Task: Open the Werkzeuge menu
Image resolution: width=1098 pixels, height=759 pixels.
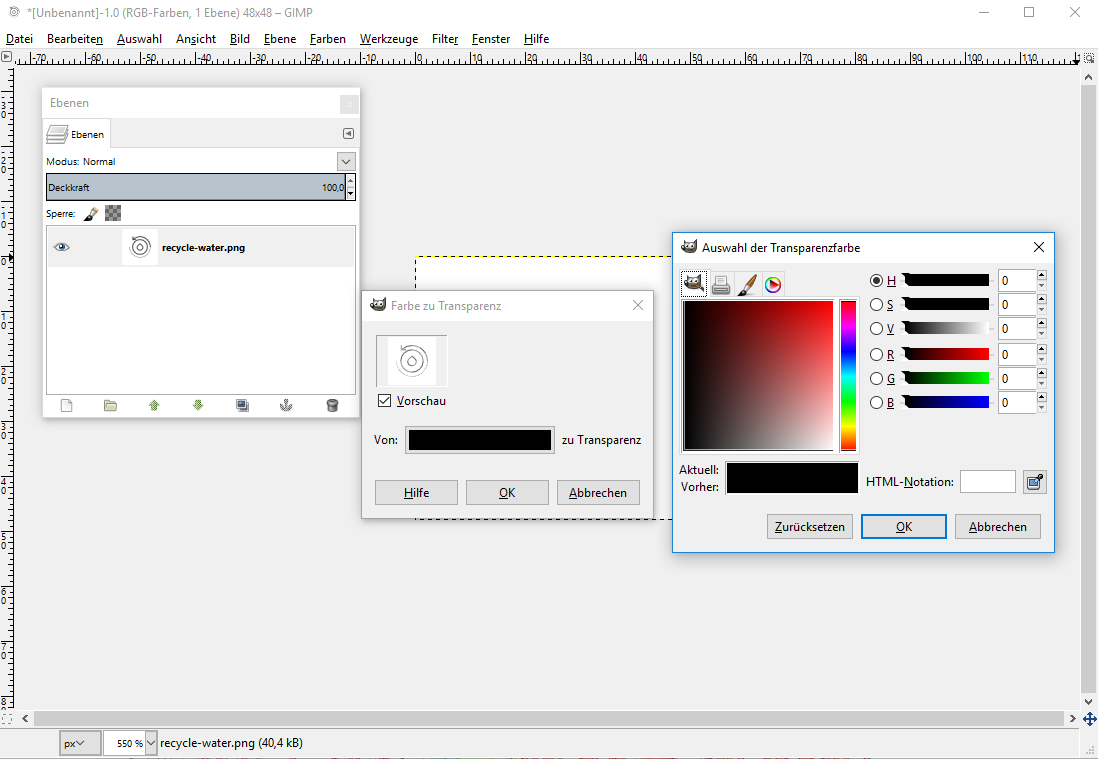Action: (x=388, y=39)
